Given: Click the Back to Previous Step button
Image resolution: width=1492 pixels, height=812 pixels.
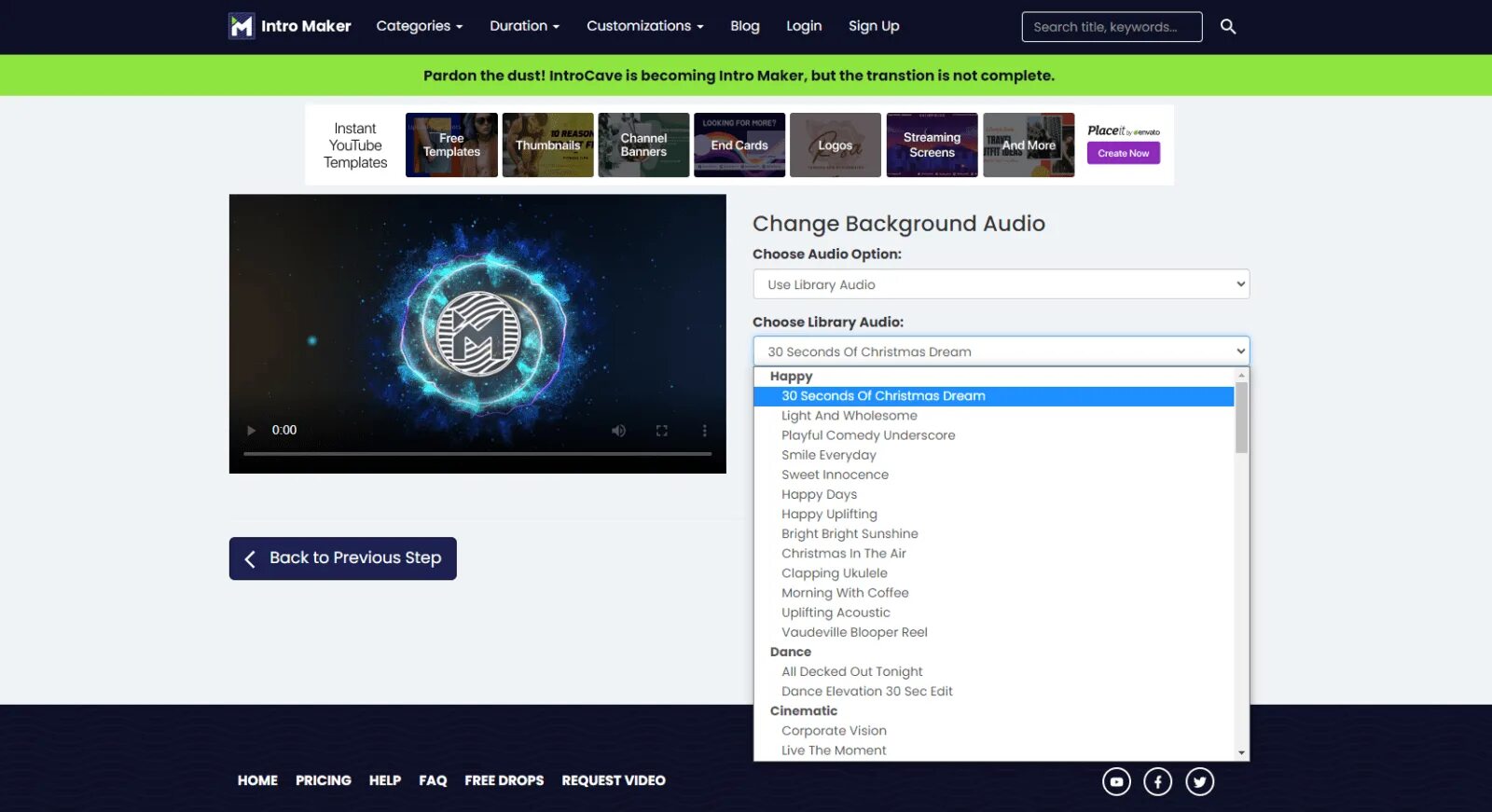Looking at the screenshot, I should click(343, 558).
